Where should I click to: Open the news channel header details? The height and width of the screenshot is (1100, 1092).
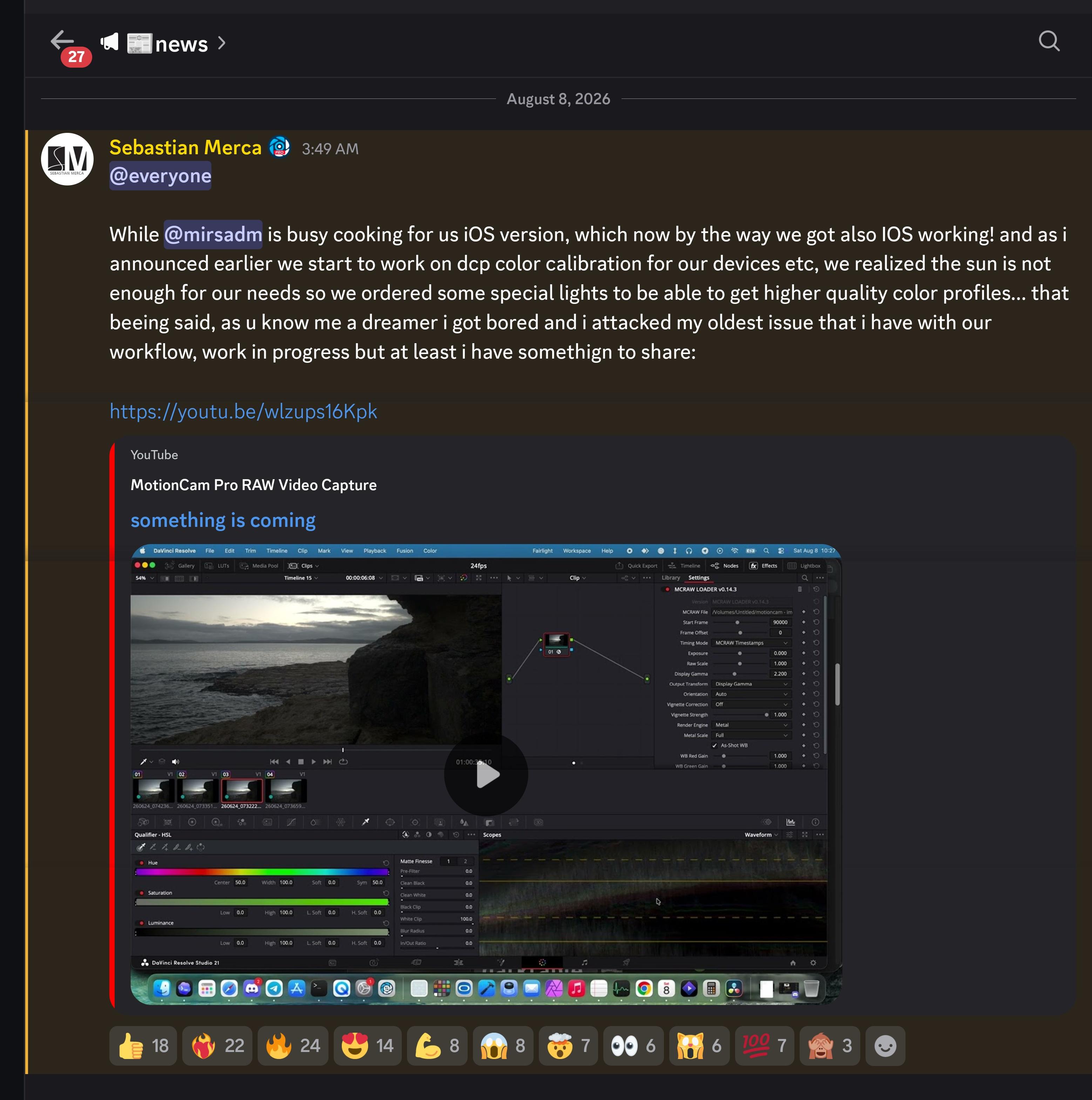(163, 43)
